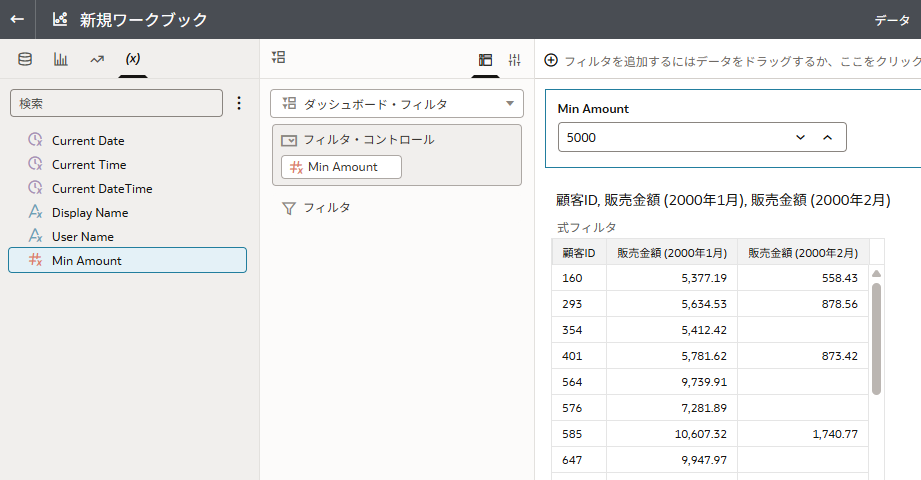Image resolution: width=921 pixels, height=480 pixels.
Task: Click the visualization title 顧客ID, 販売金額
Action: [723, 200]
